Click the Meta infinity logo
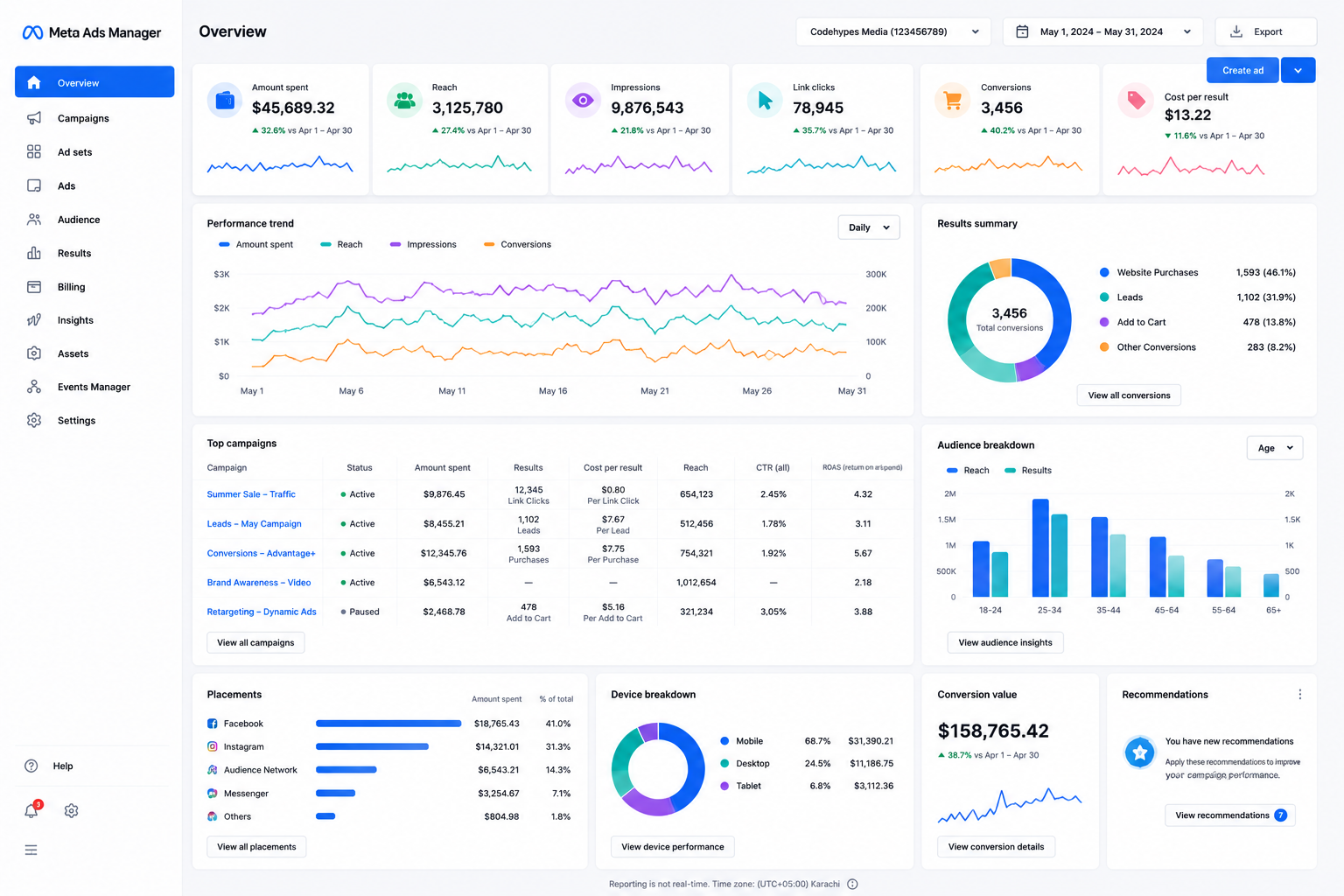The image size is (1344, 896). coord(32,32)
